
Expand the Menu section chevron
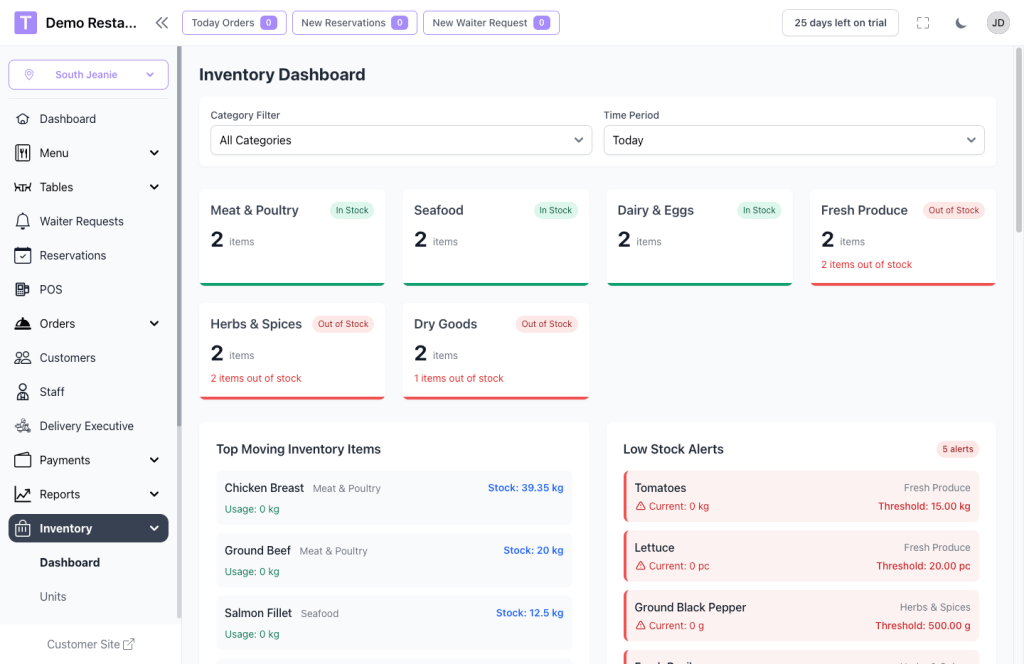point(155,152)
